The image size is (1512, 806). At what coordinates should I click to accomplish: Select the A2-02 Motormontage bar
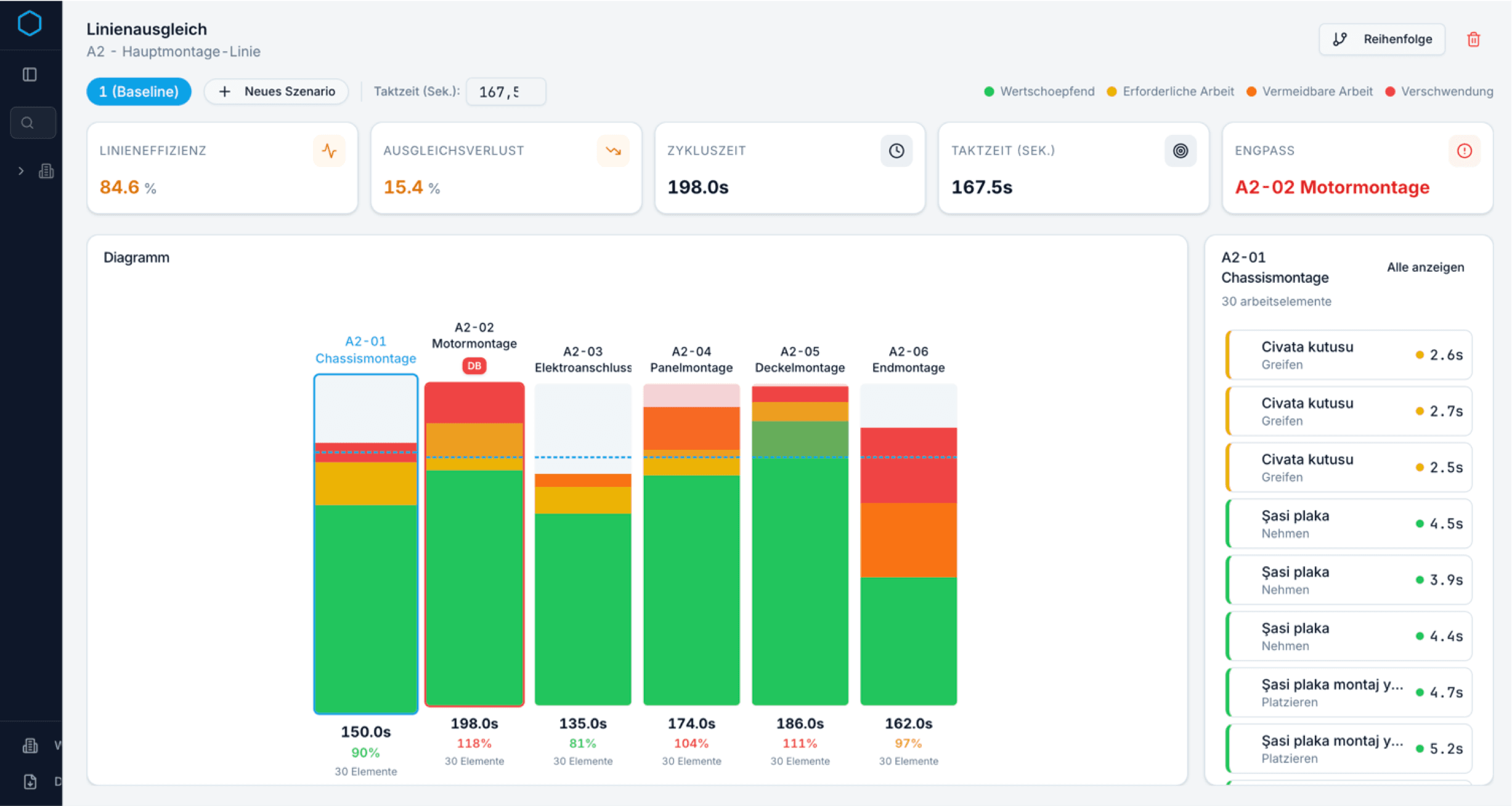coord(474,542)
